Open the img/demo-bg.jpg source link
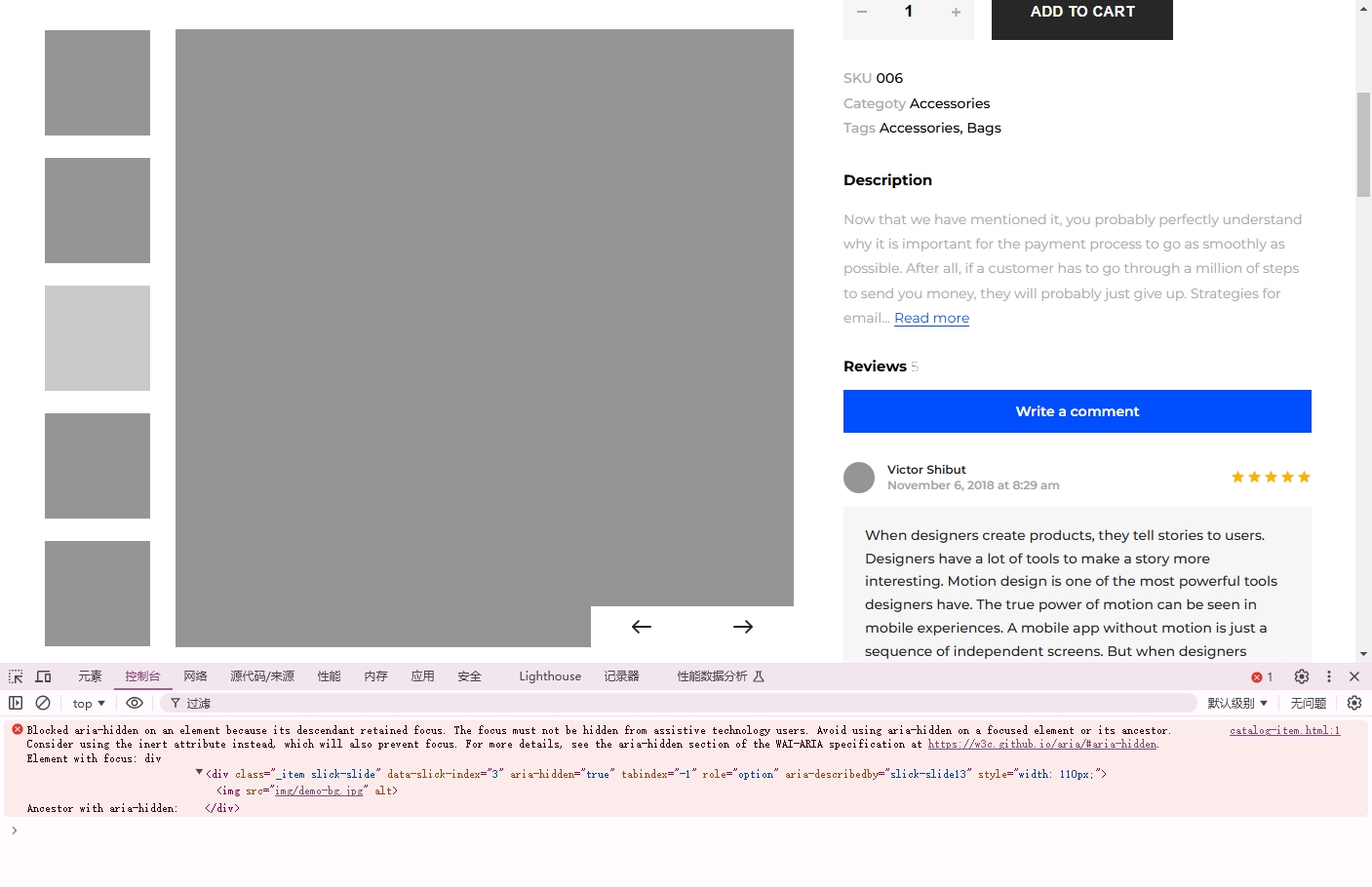 [319, 791]
